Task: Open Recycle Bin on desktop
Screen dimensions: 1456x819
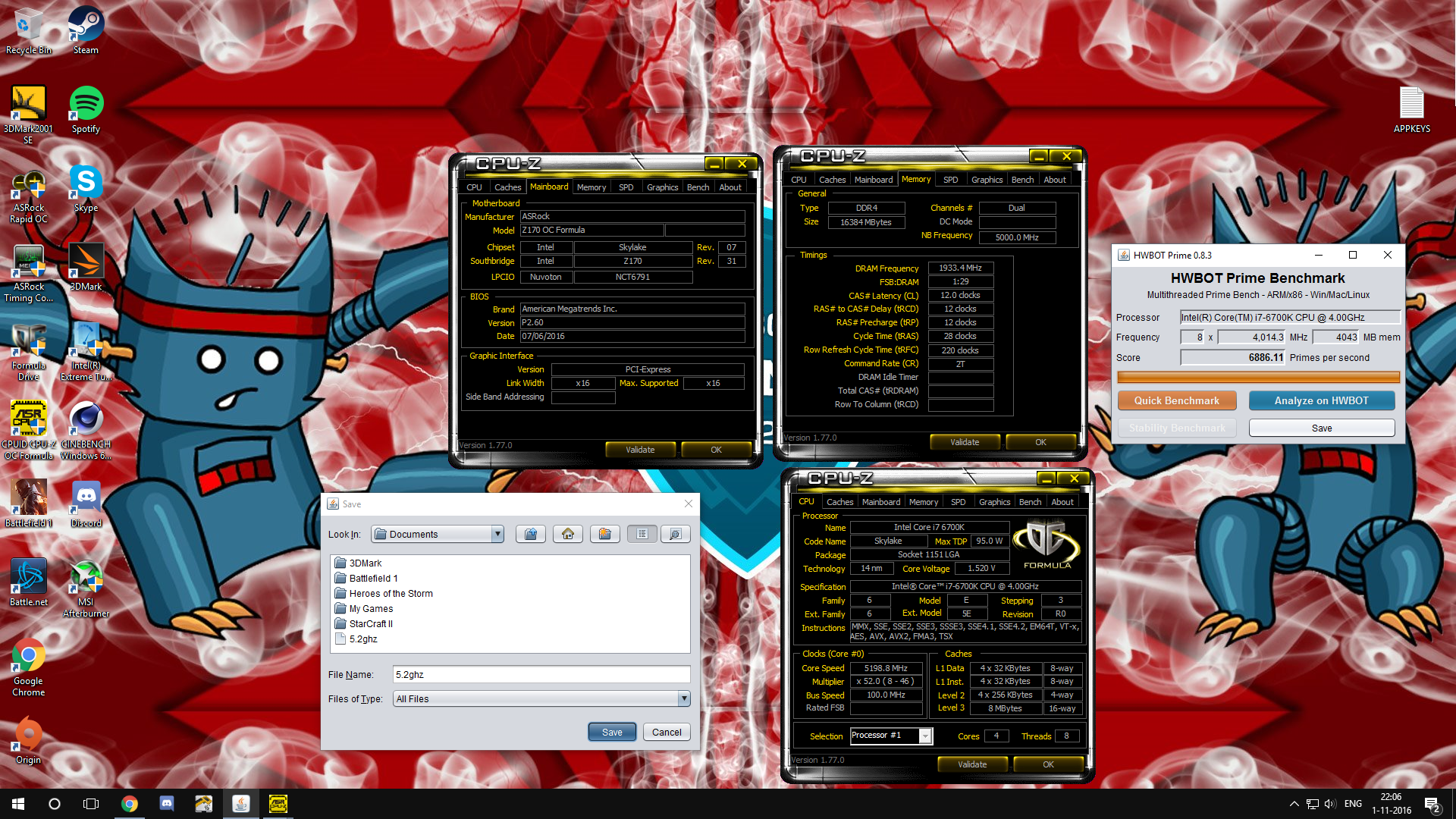Action: pos(28,30)
